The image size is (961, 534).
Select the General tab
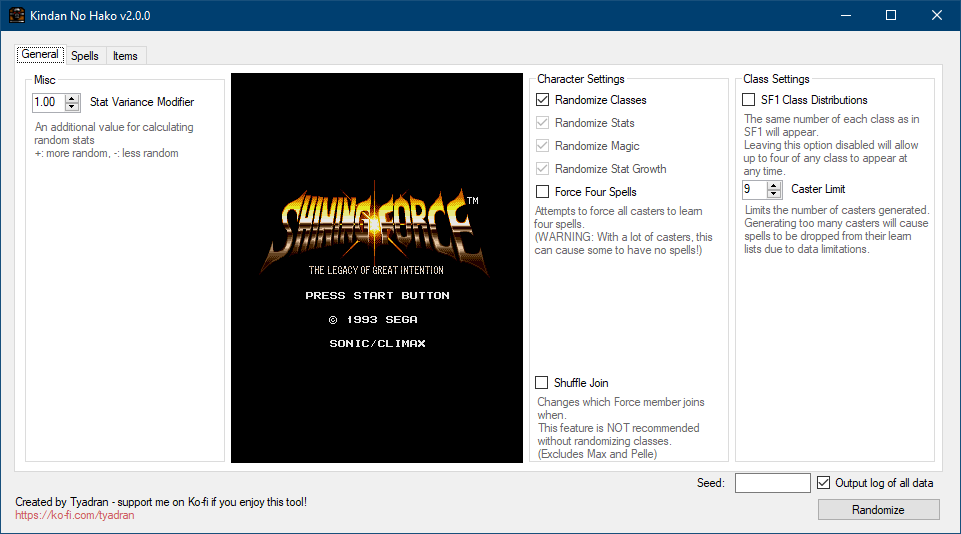40,55
